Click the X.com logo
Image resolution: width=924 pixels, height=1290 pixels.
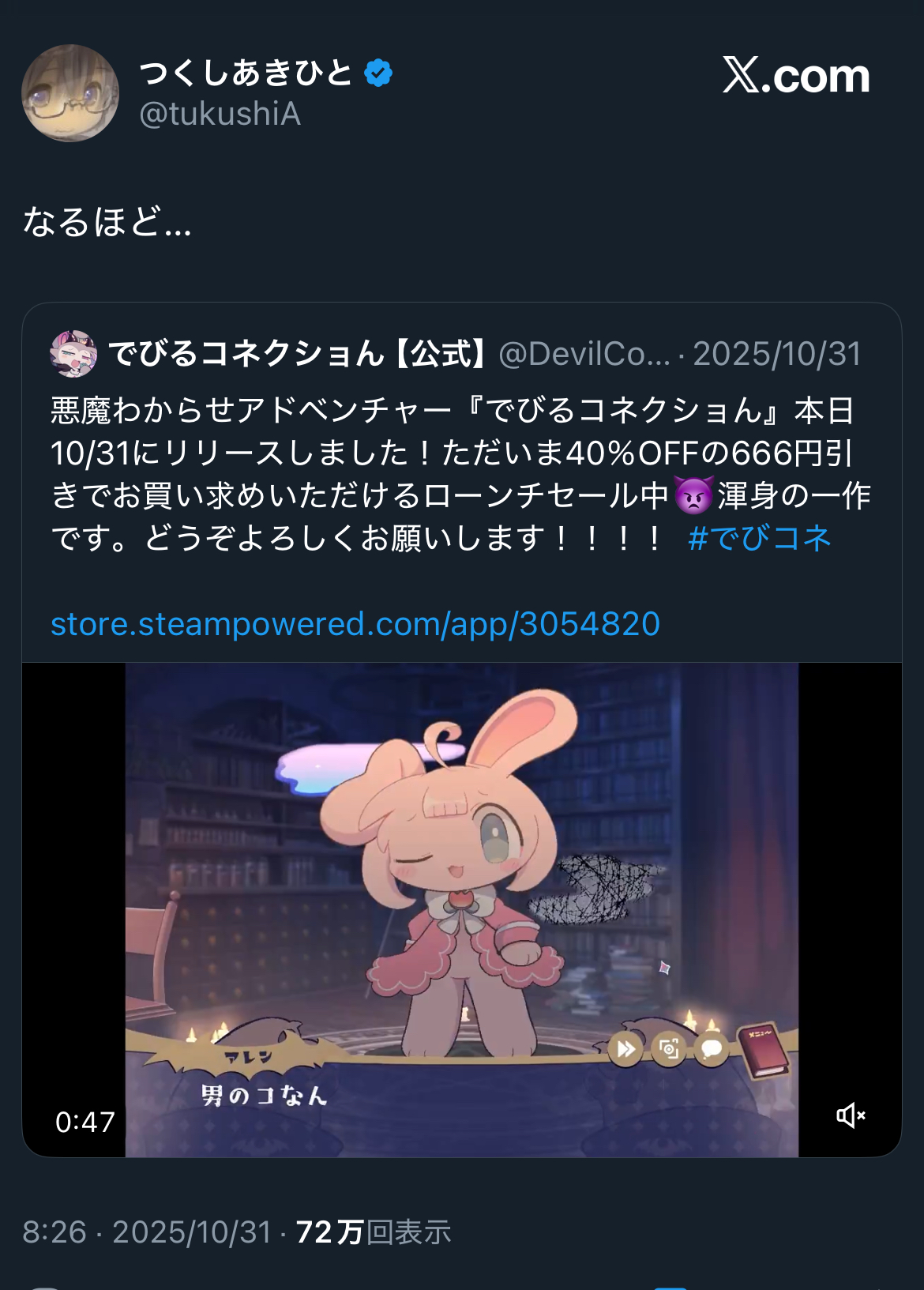pyautogui.click(x=796, y=76)
